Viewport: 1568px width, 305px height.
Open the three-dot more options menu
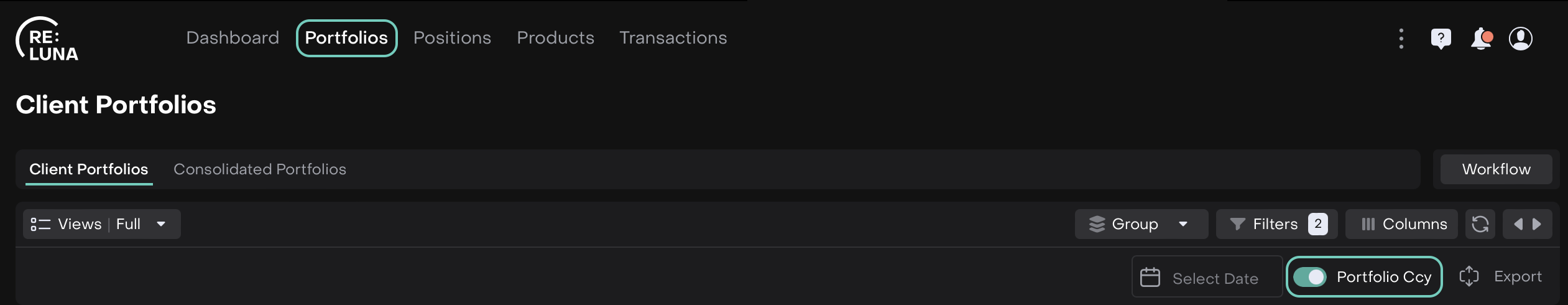(1401, 39)
